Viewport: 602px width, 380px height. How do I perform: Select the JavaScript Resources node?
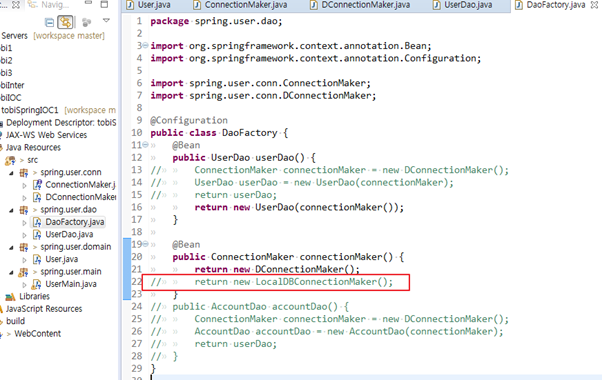pyautogui.click(x=44, y=309)
